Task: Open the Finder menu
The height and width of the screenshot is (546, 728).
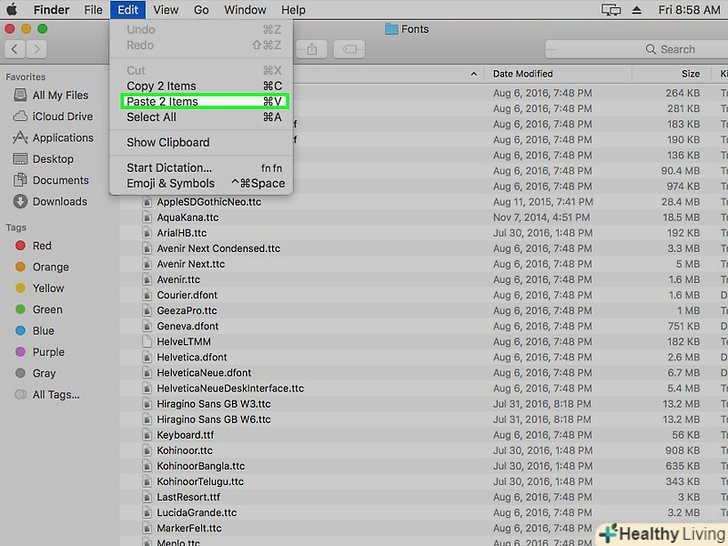Action: pyautogui.click(x=51, y=10)
